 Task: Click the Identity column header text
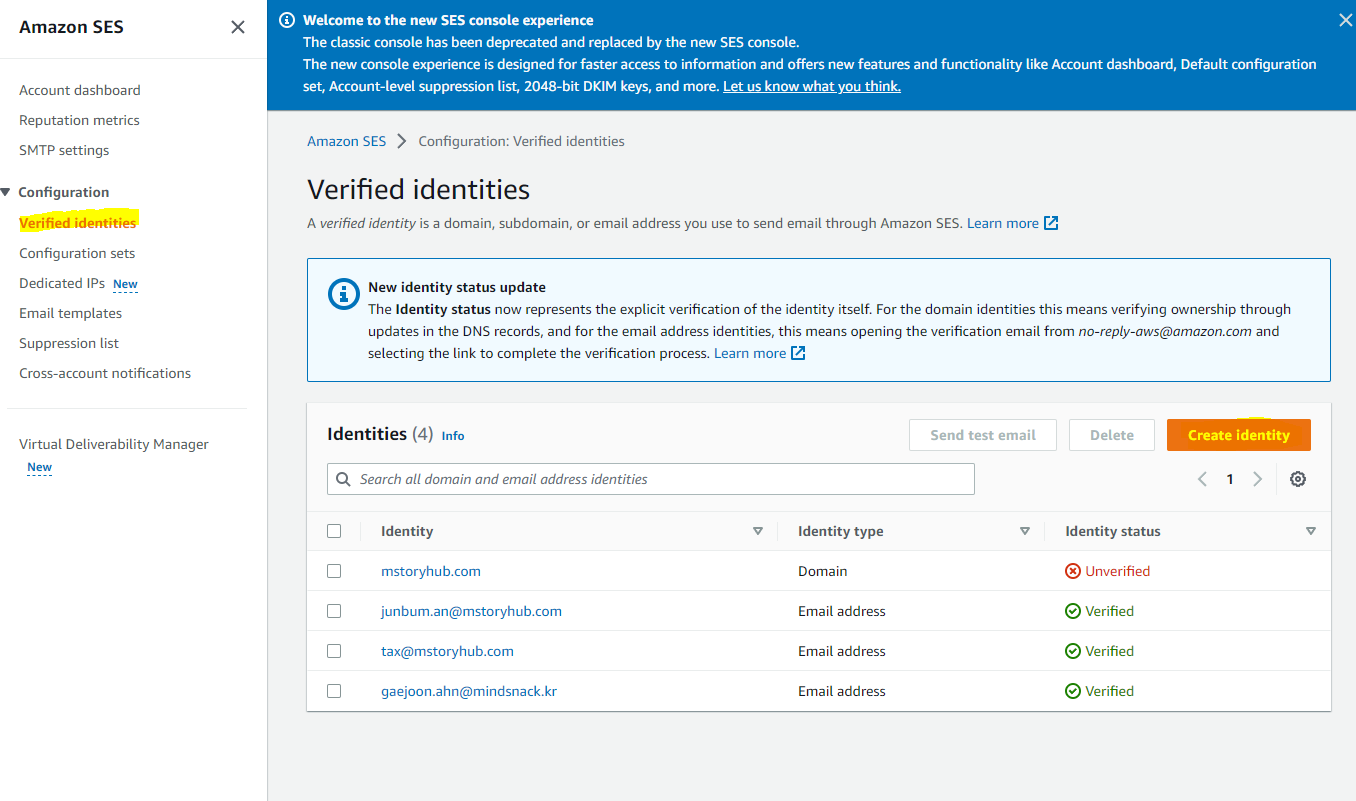coord(407,531)
